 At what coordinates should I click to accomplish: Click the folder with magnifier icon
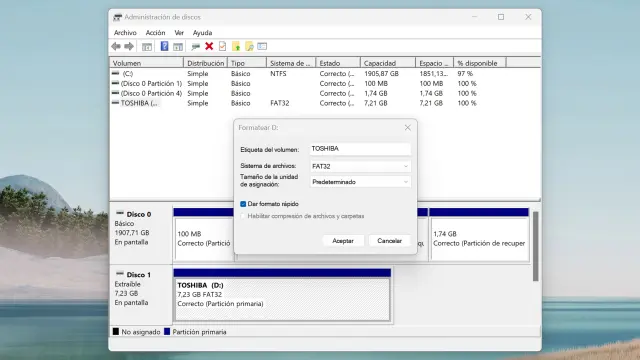[249, 47]
